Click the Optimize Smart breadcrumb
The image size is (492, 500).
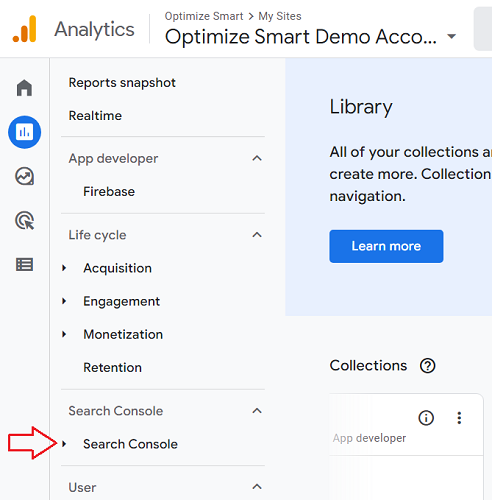point(204,16)
